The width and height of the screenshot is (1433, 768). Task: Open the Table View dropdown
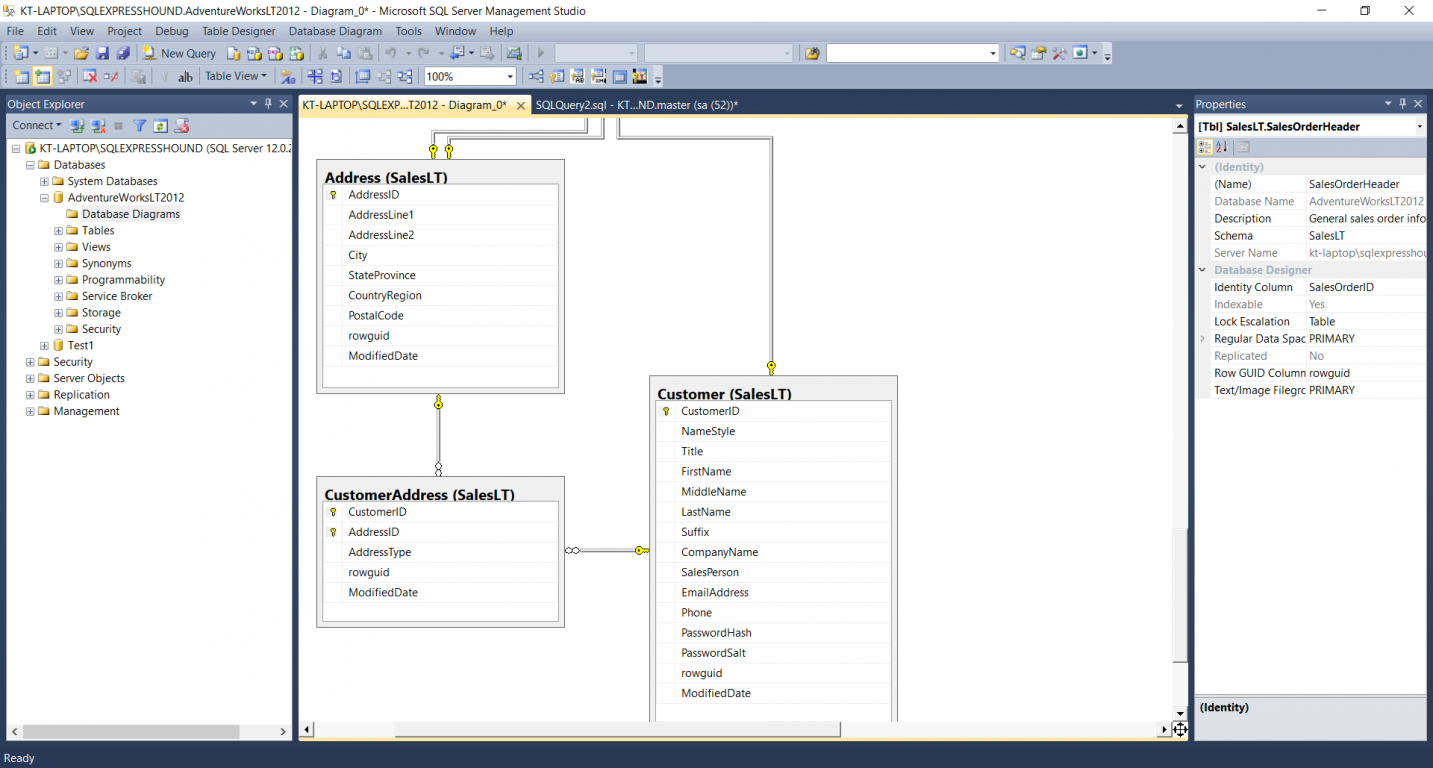[236, 76]
